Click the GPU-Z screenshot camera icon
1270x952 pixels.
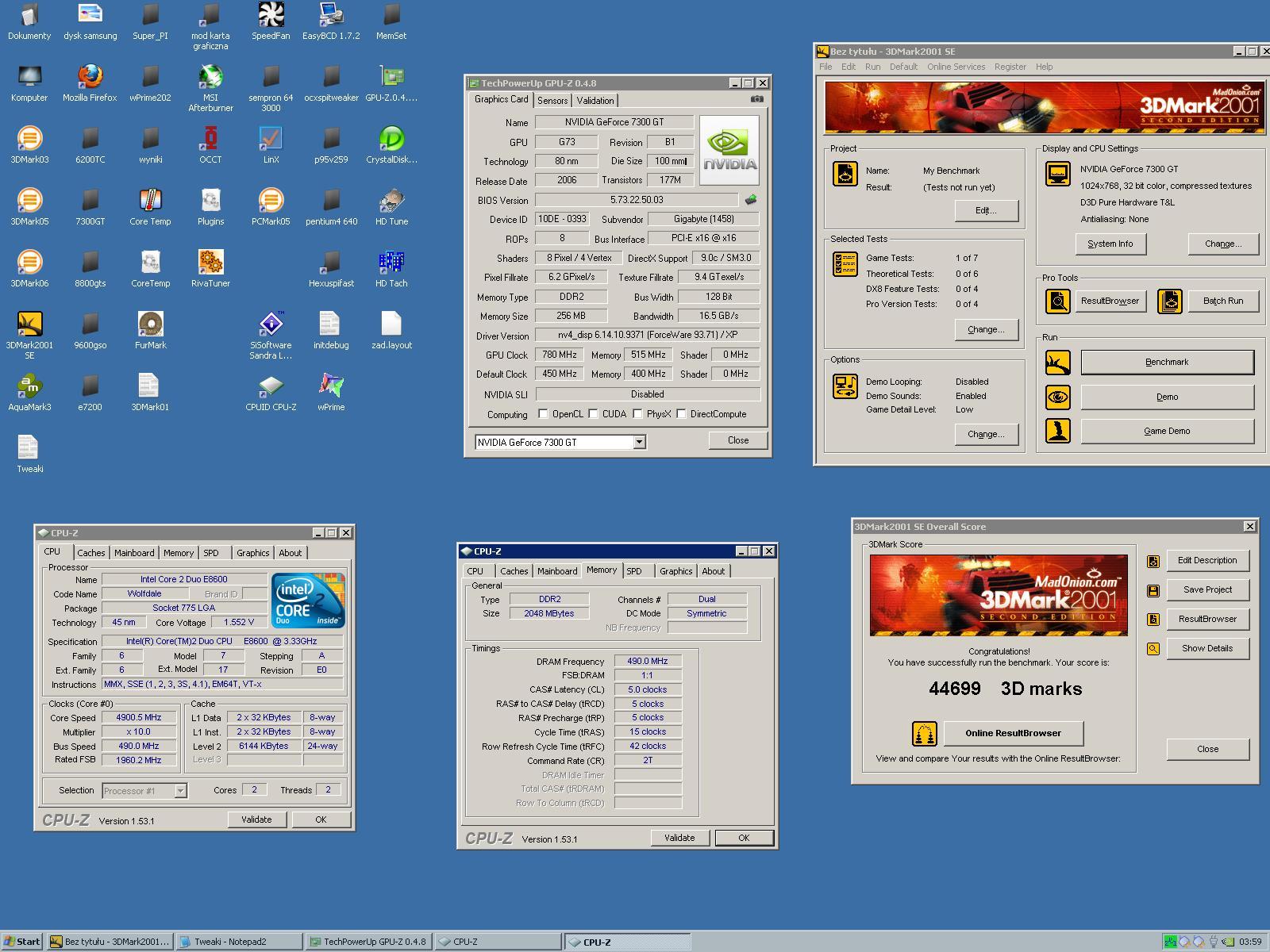pos(757,99)
